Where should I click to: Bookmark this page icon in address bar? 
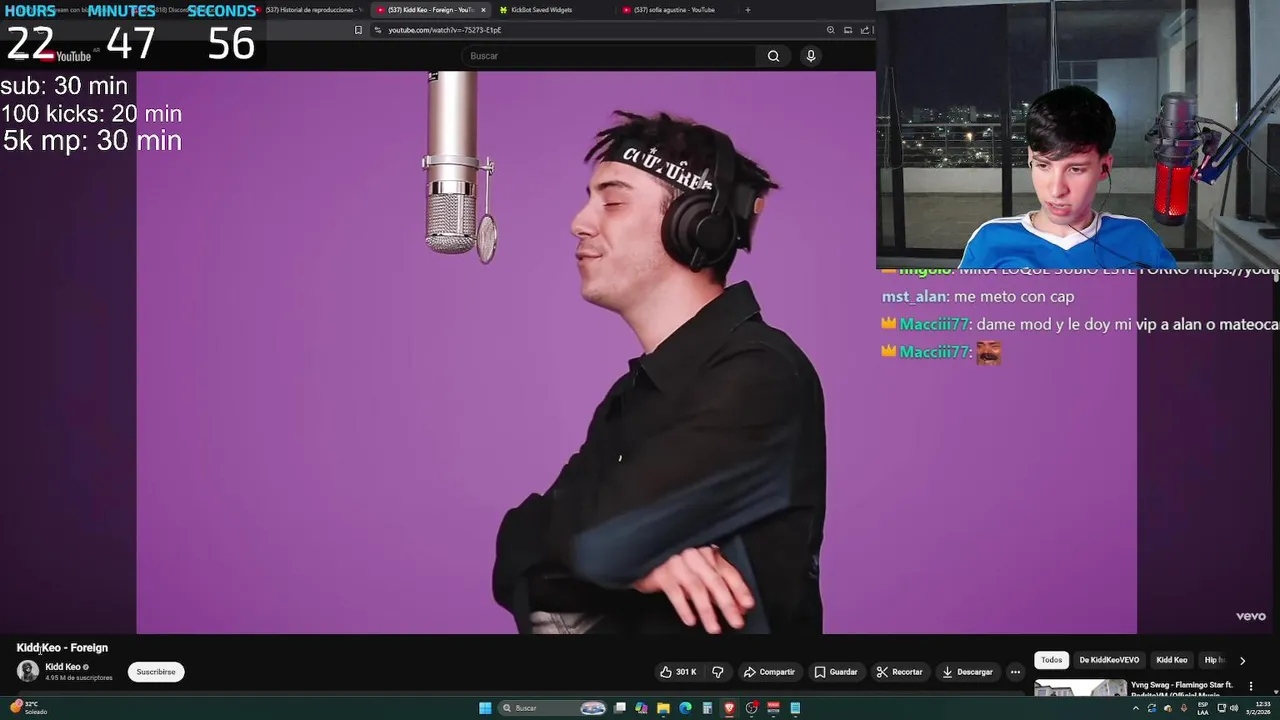(358, 30)
